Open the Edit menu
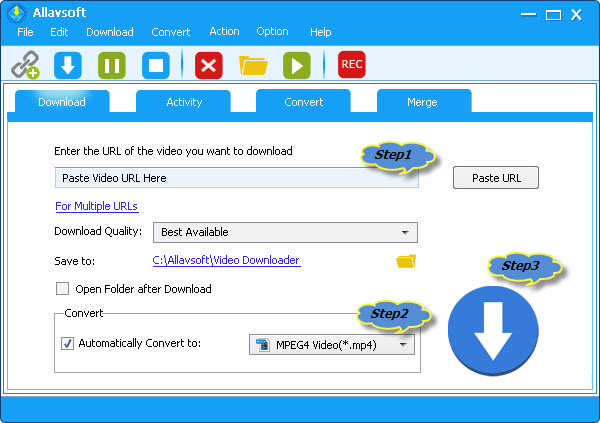Screen dimensions: 600x423 [x=59, y=32]
